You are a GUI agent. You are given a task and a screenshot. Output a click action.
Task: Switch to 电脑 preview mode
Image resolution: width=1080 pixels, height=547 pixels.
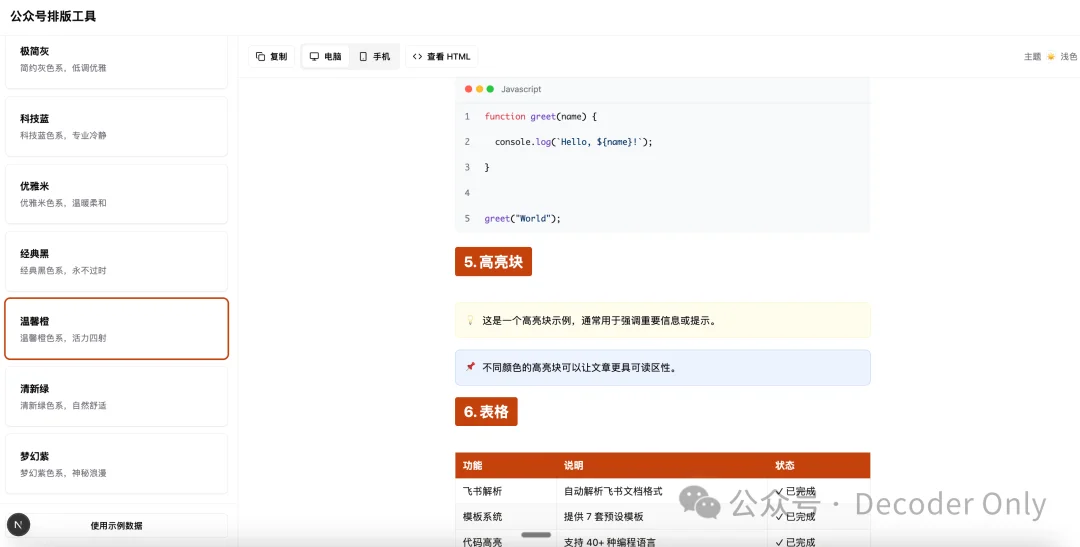pos(325,56)
